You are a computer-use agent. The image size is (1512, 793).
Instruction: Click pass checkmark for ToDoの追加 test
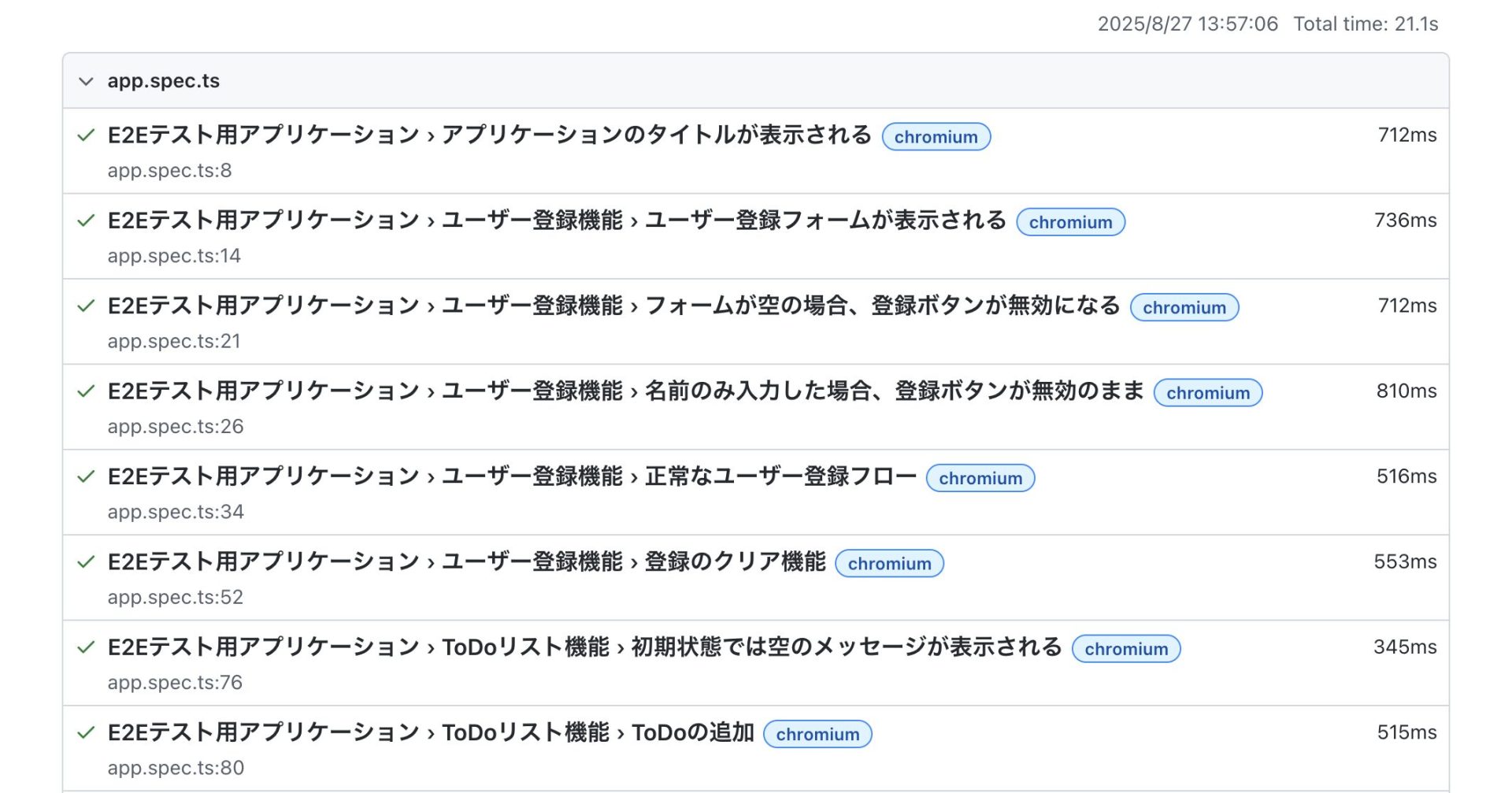pos(86,732)
